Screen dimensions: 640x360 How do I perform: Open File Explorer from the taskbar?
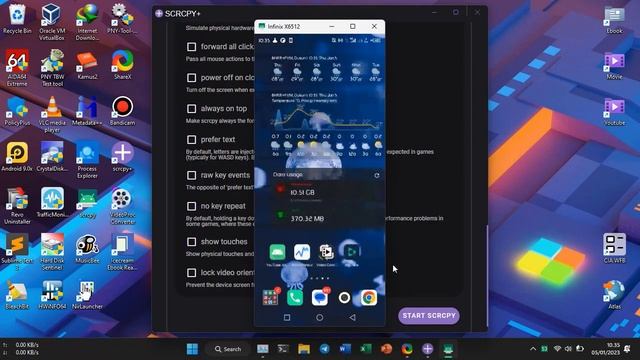click(x=304, y=349)
